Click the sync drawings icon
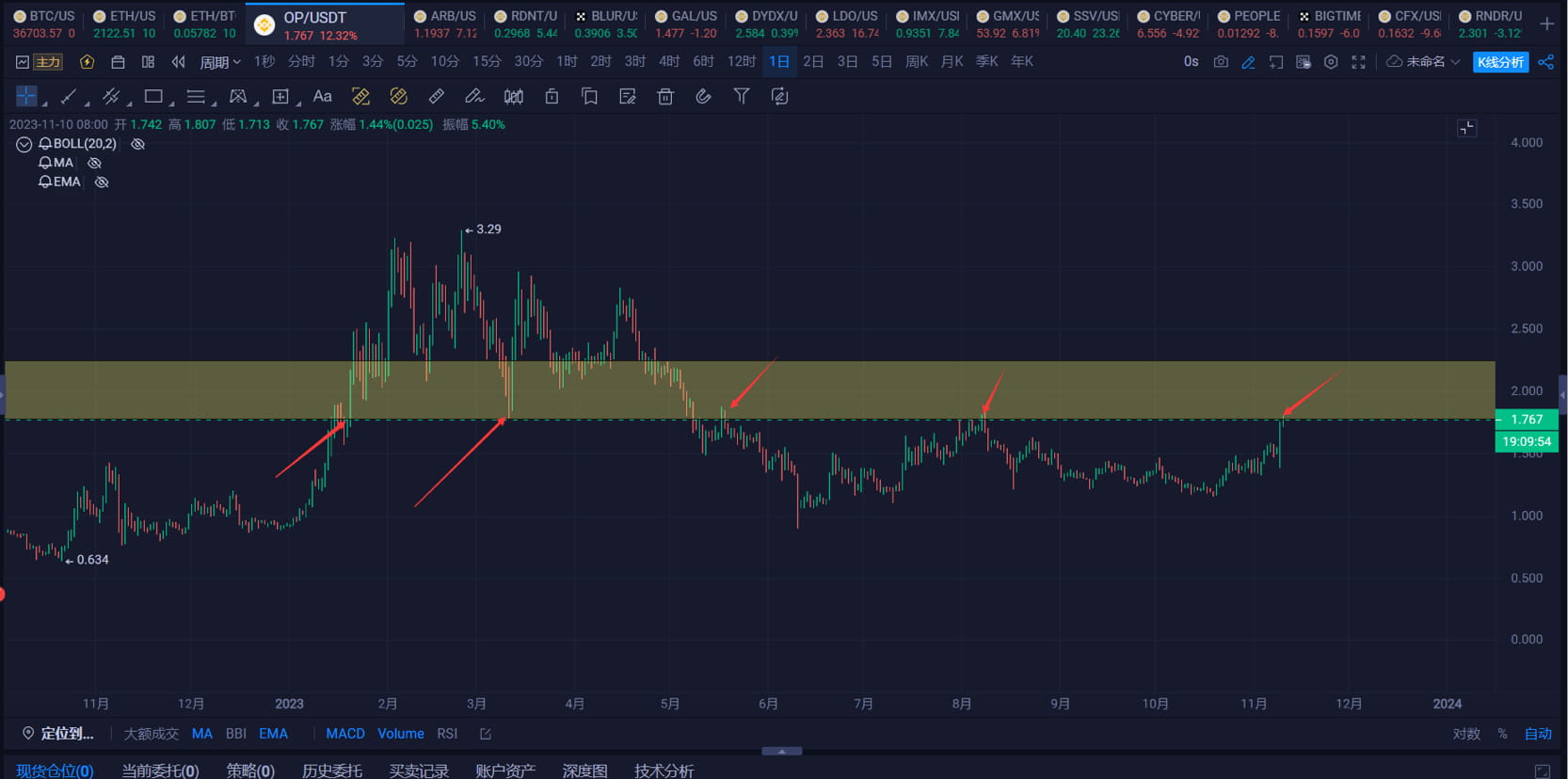This screenshot has height=779, width=1568. pyautogui.click(x=779, y=96)
